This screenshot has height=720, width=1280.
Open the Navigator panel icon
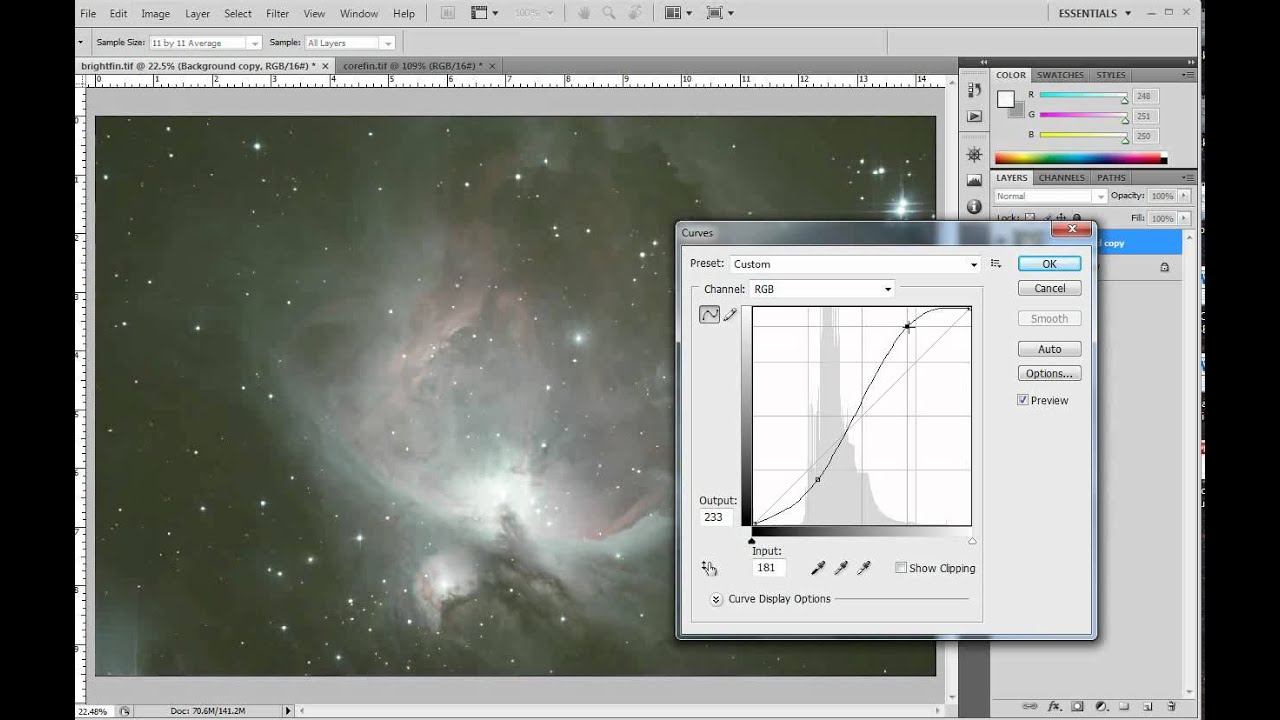click(x=974, y=155)
